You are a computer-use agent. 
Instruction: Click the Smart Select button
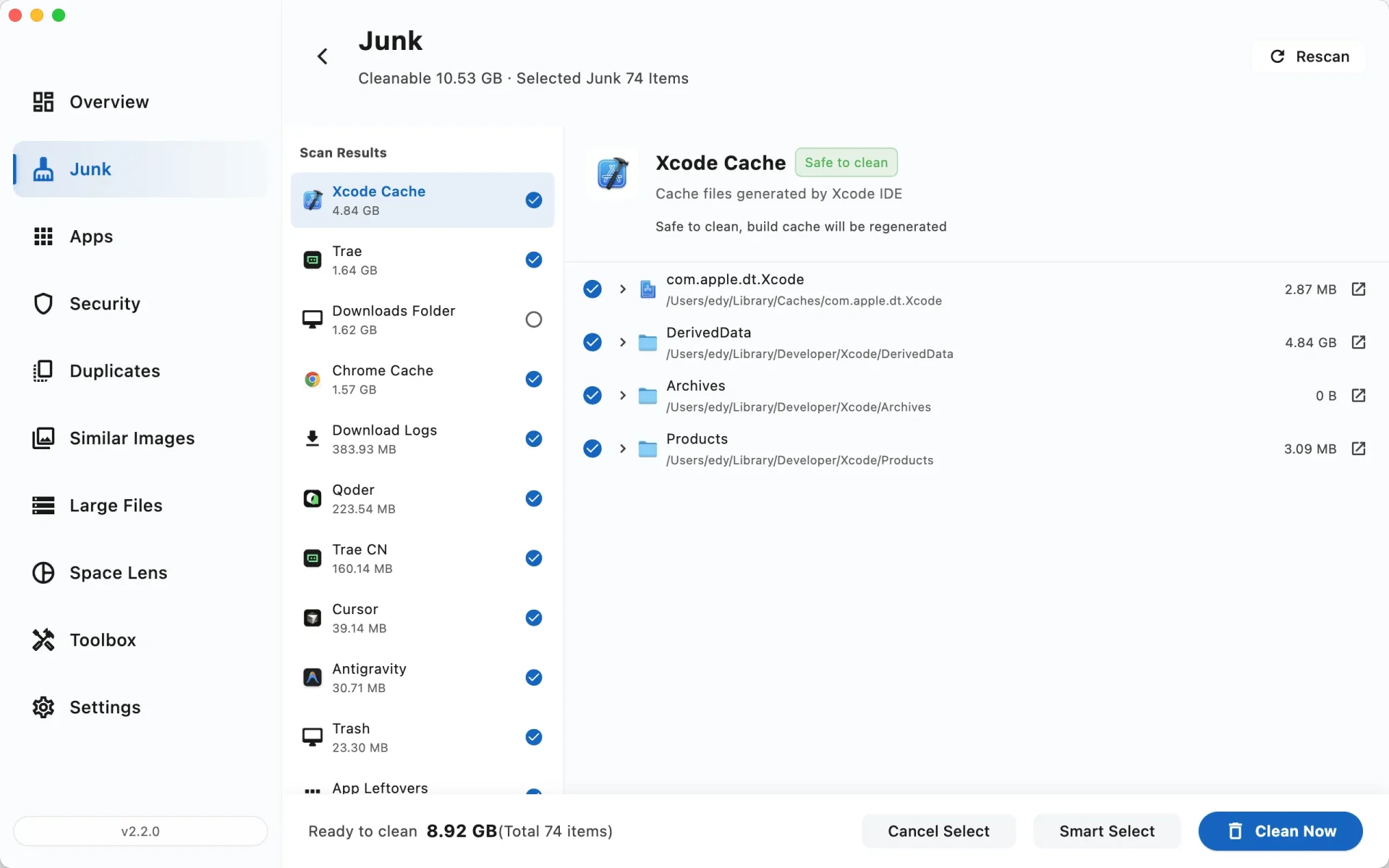1106,831
